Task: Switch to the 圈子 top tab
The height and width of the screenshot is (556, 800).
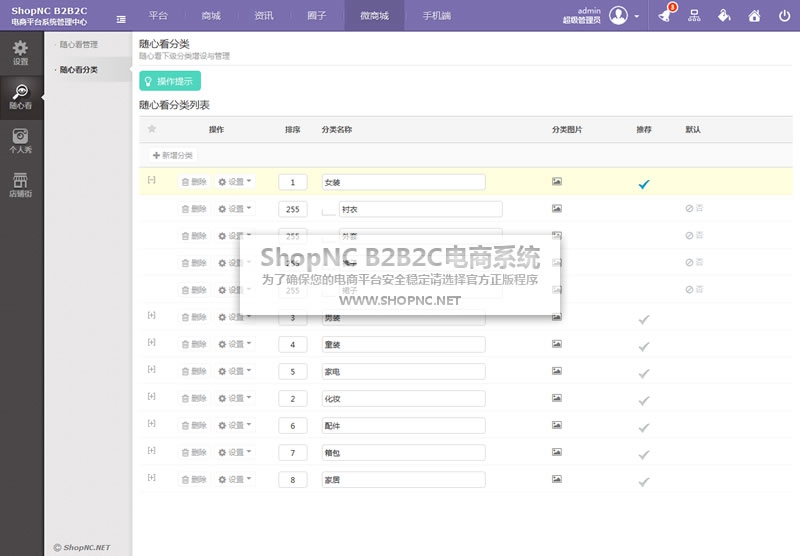Action: [316, 16]
